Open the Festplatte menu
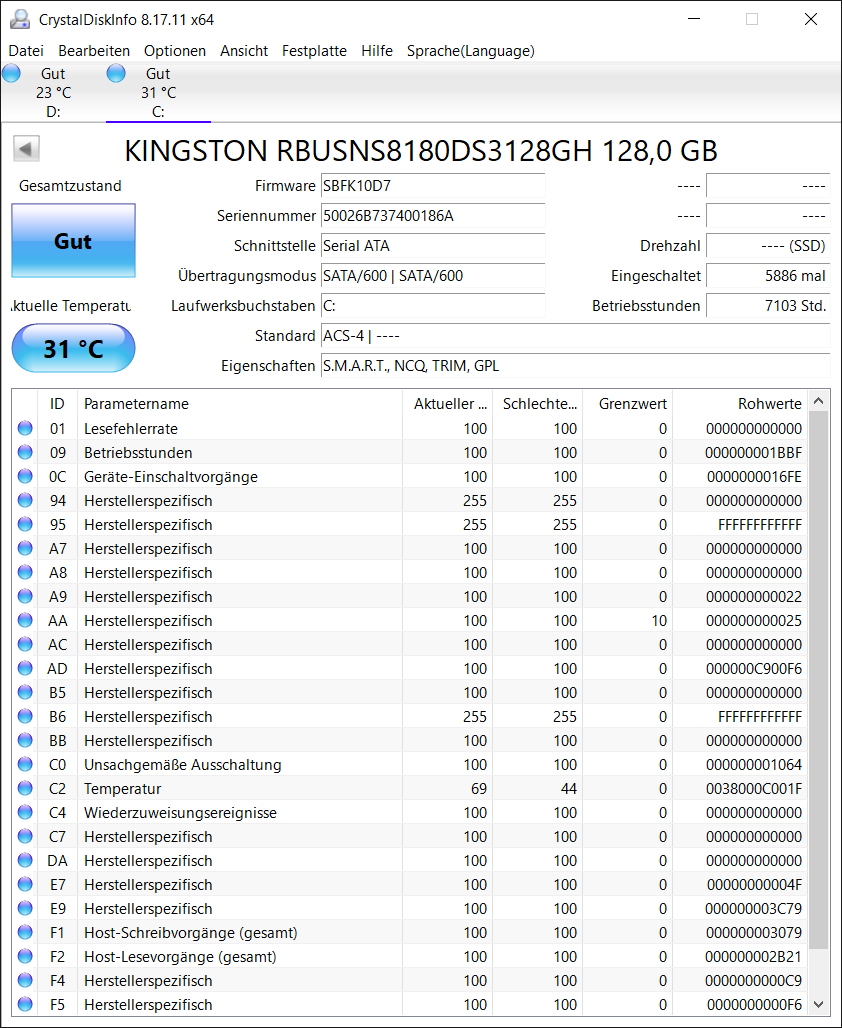 (314, 50)
